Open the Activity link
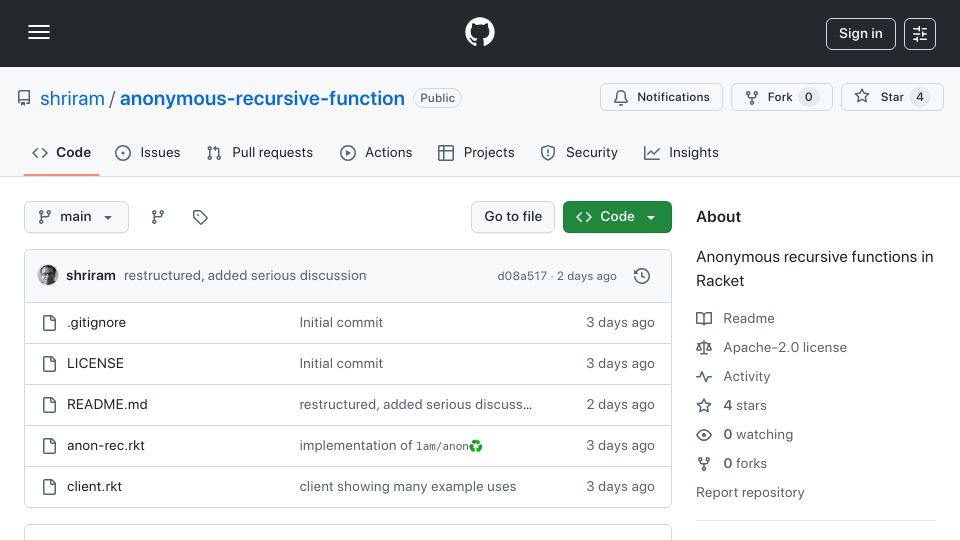This screenshot has height=540, width=960. (x=746, y=377)
